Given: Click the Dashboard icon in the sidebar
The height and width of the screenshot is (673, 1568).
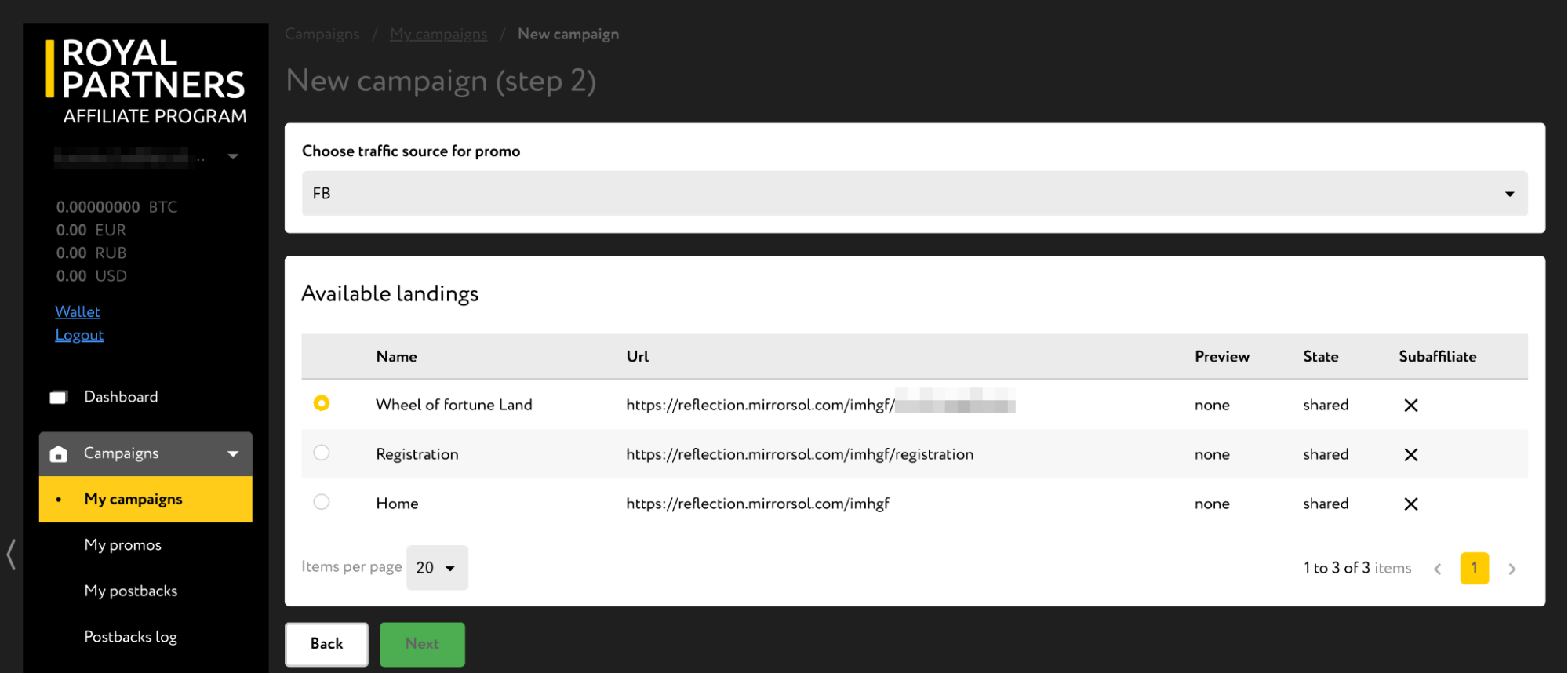Looking at the screenshot, I should click(59, 397).
